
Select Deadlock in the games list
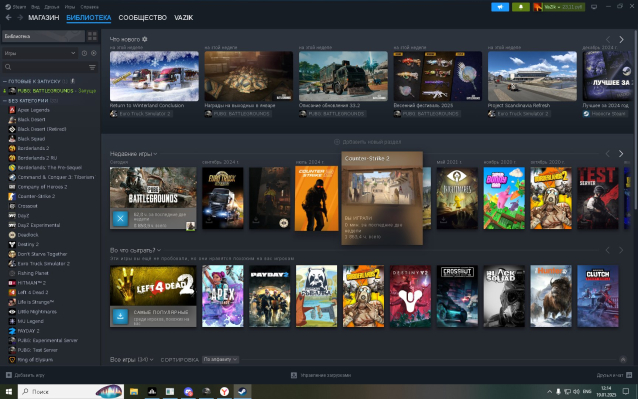28,235
